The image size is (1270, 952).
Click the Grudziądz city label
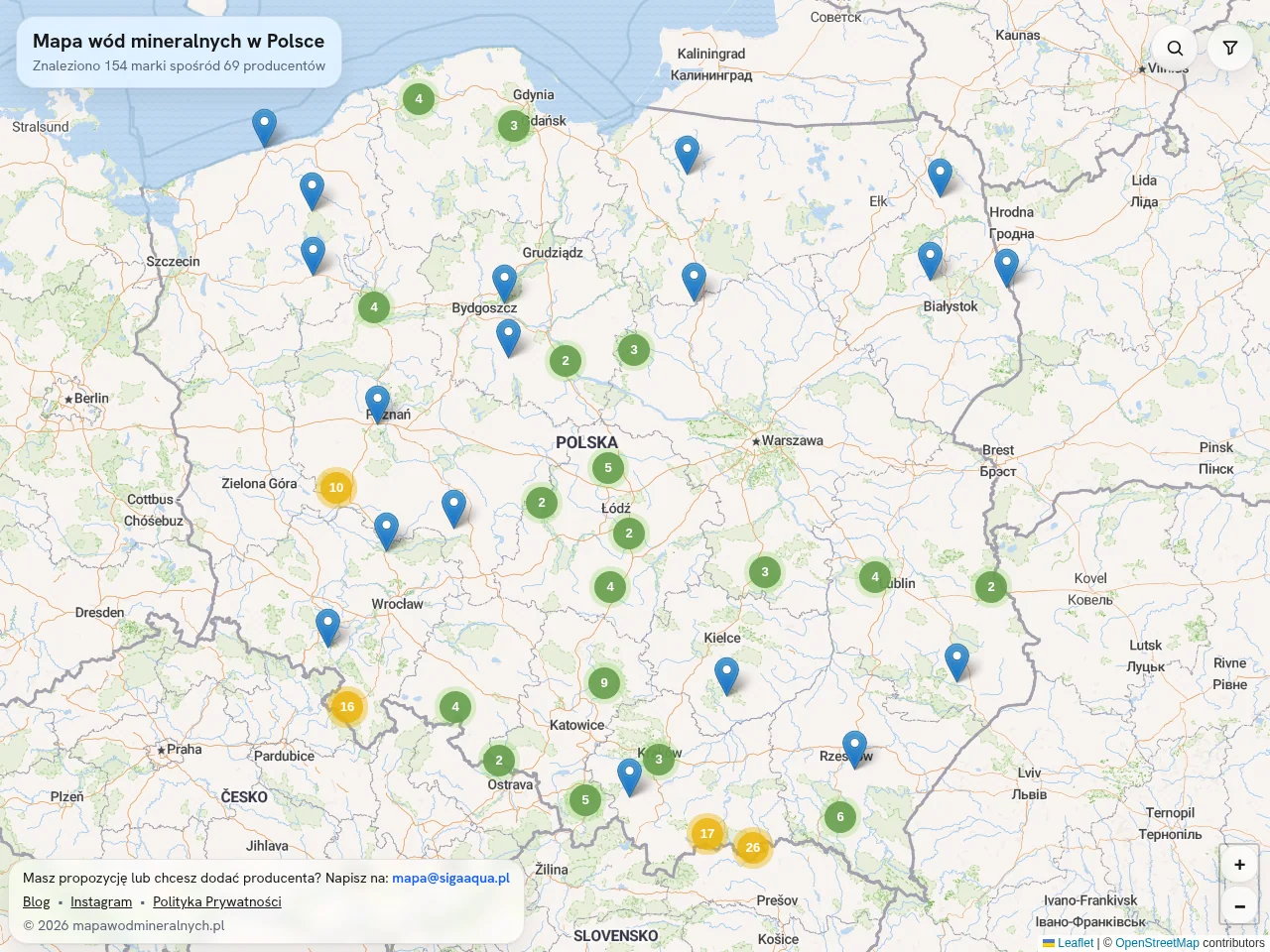(553, 253)
